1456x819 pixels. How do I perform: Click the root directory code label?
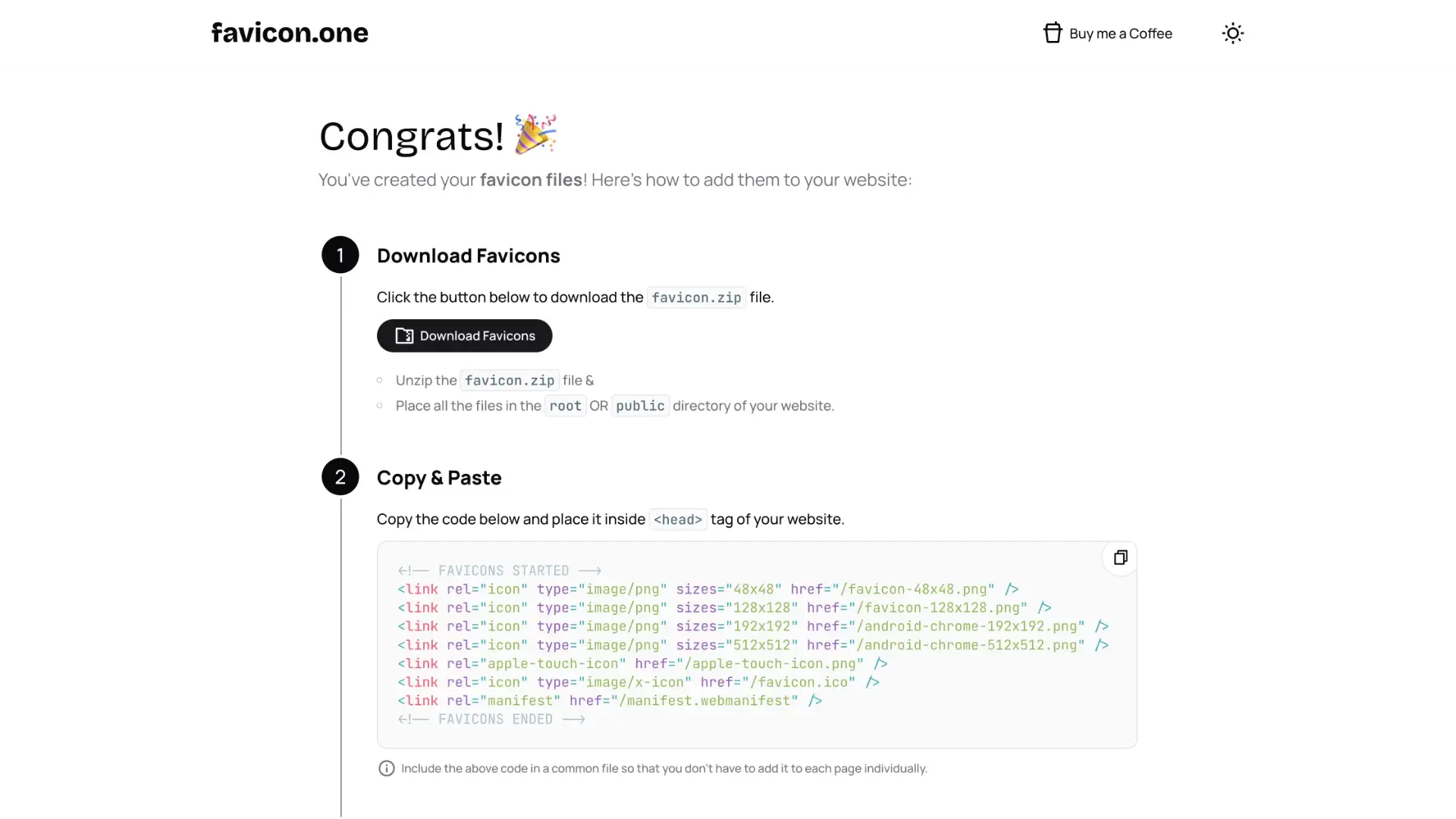565,406
